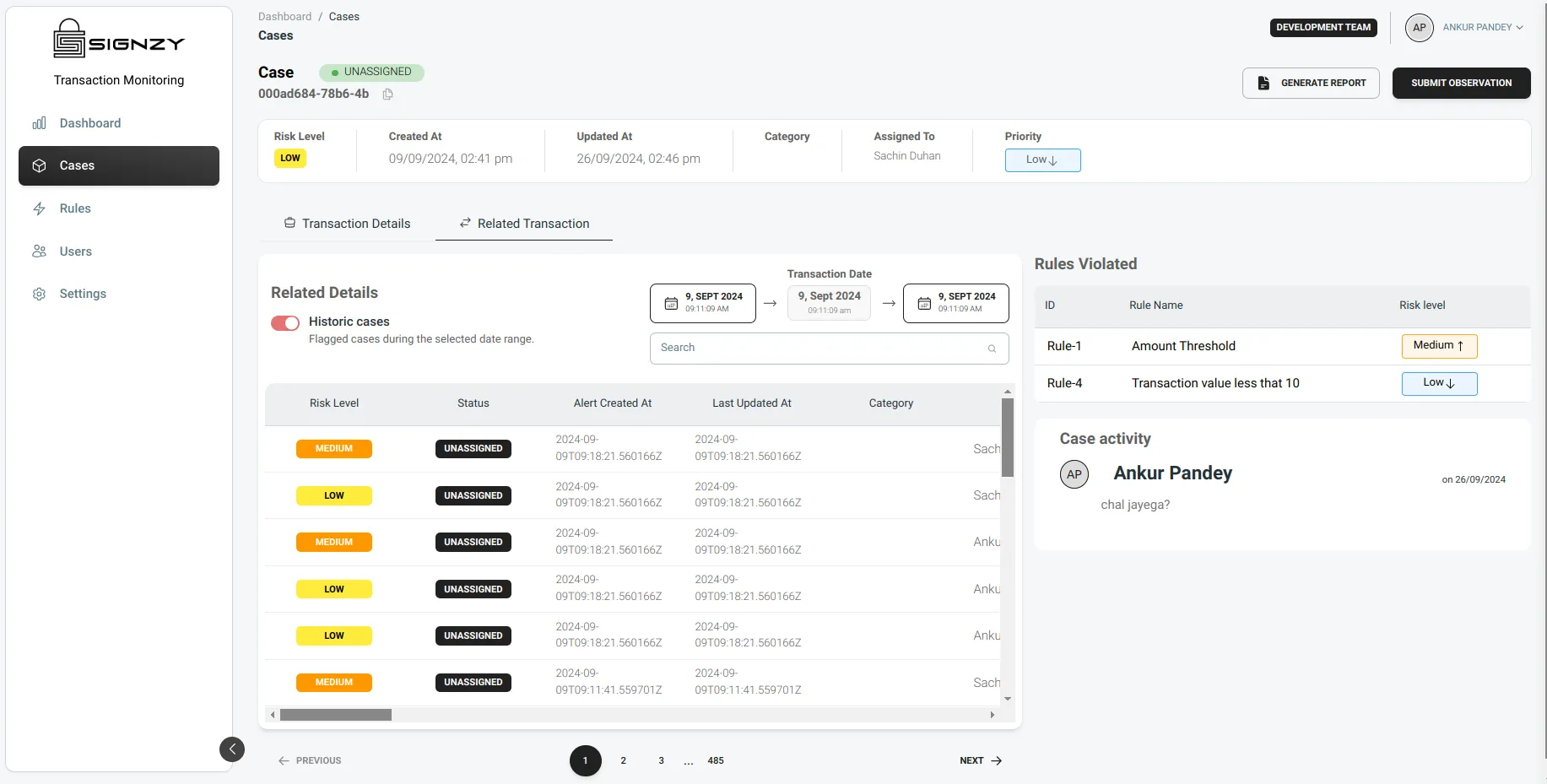1547x784 pixels.
Task: Click the Sachin Duhan assignee name
Action: (907, 156)
